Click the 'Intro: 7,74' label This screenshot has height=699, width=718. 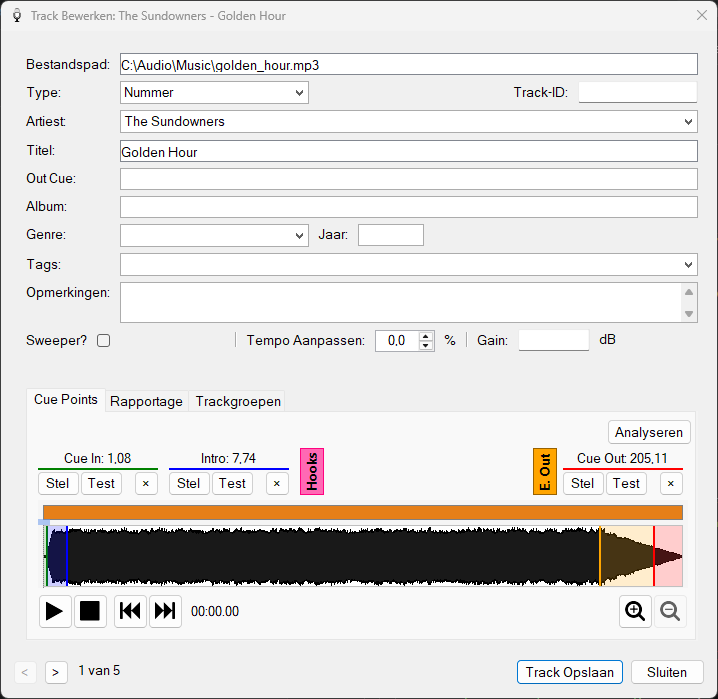(x=228, y=459)
